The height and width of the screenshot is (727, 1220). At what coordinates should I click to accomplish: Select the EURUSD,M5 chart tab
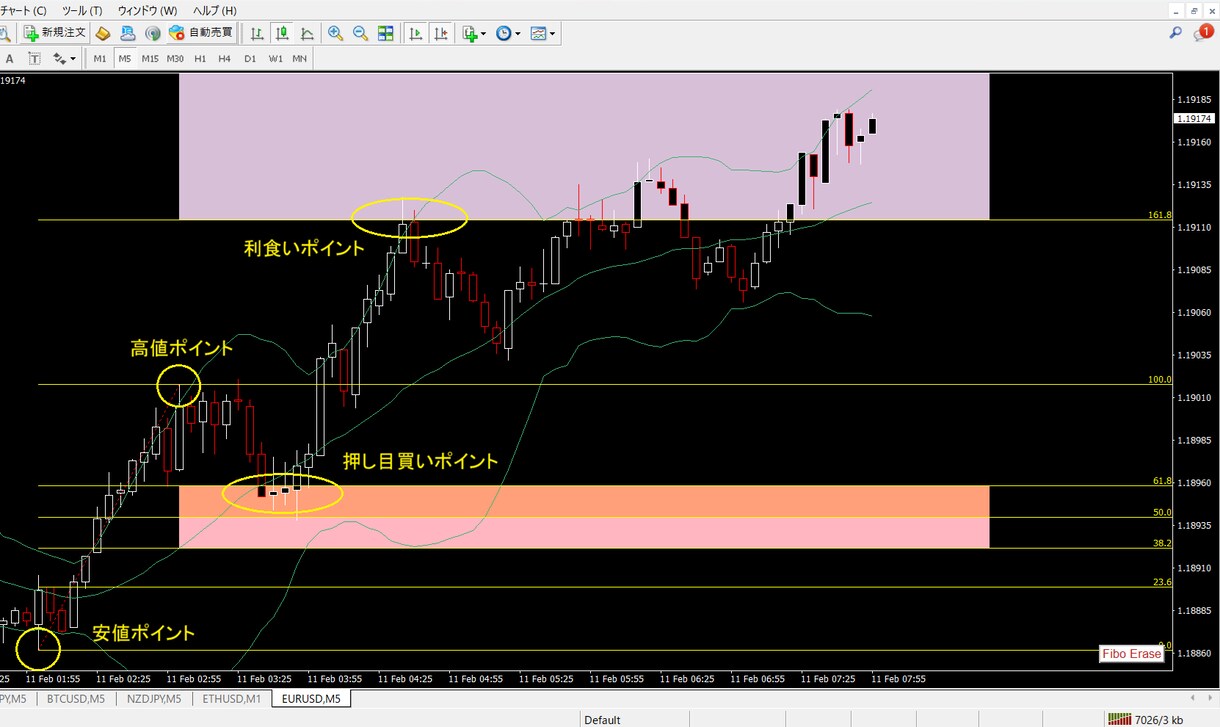(312, 698)
